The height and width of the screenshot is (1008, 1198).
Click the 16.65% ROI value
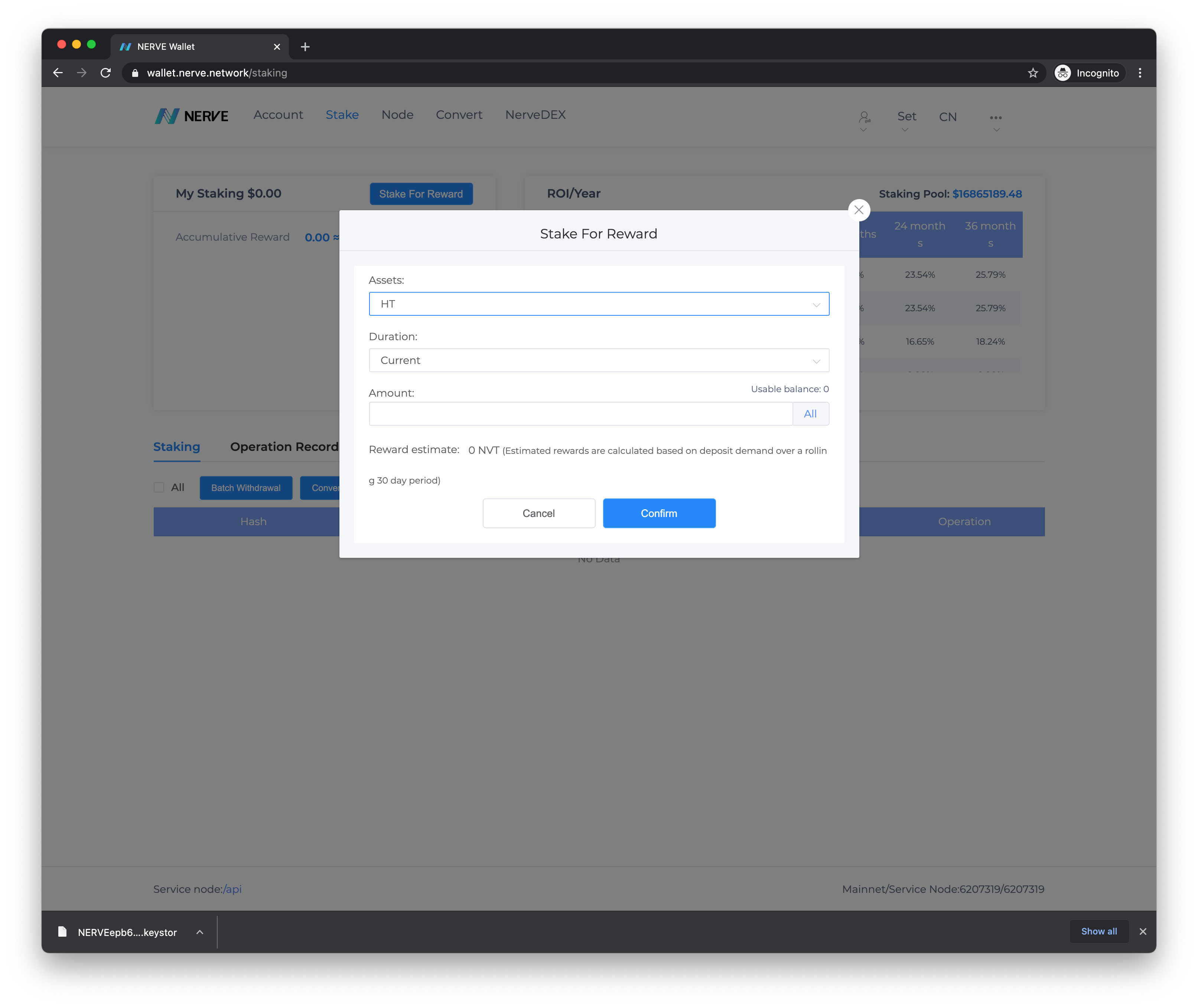[x=919, y=342]
